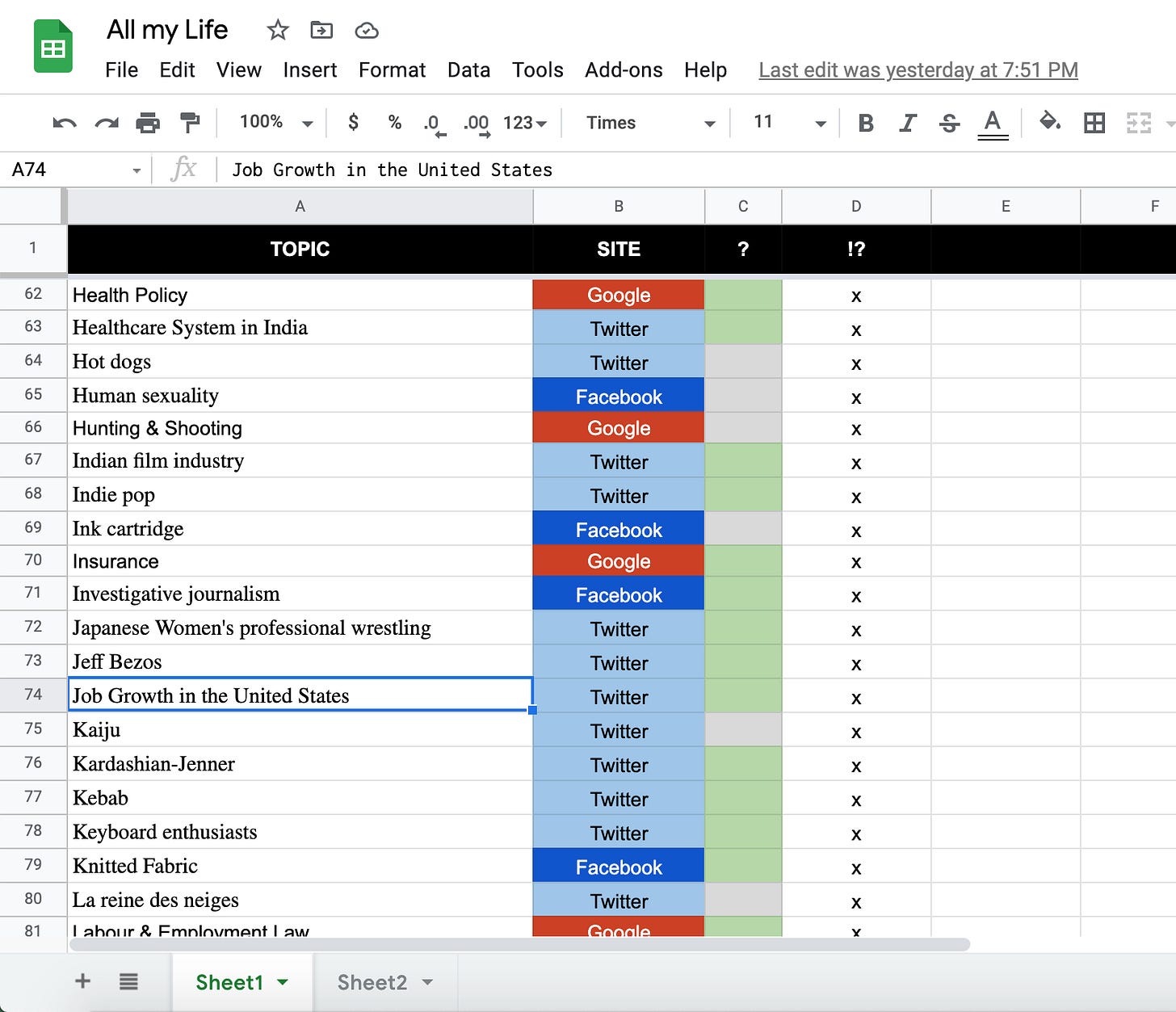Open the zoom 100% dropdown
The image size is (1176, 1012).
[x=276, y=122]
